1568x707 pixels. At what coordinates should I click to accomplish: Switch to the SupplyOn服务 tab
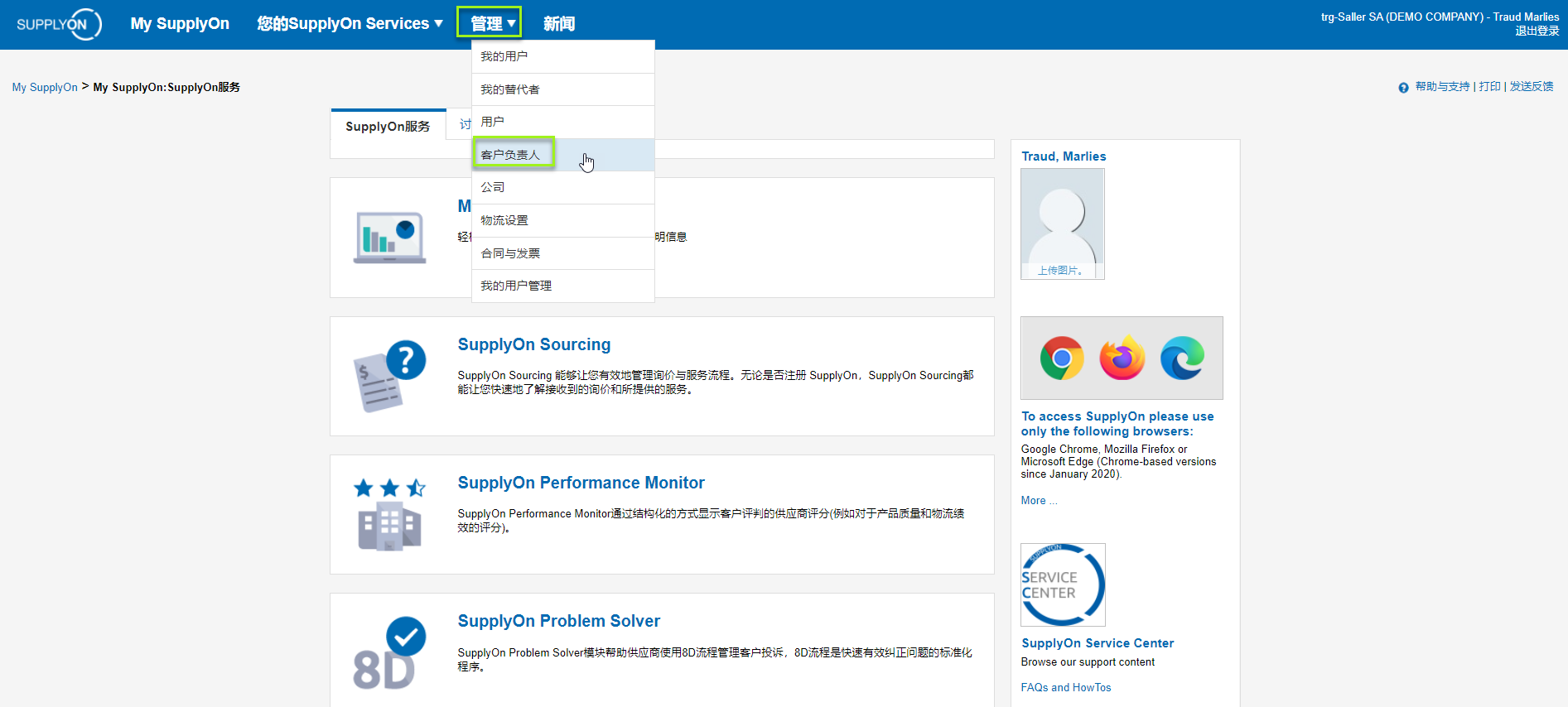coord(388,126)
